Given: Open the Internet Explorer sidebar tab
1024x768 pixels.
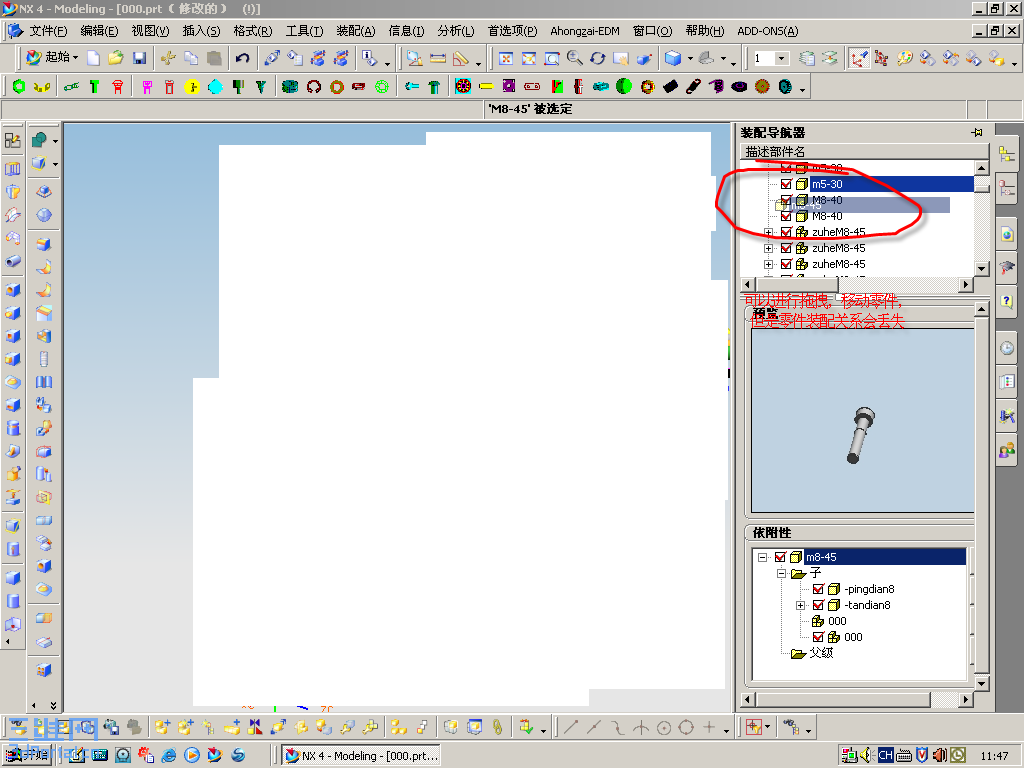Looking at the screenshot, I should [1007, 234].
